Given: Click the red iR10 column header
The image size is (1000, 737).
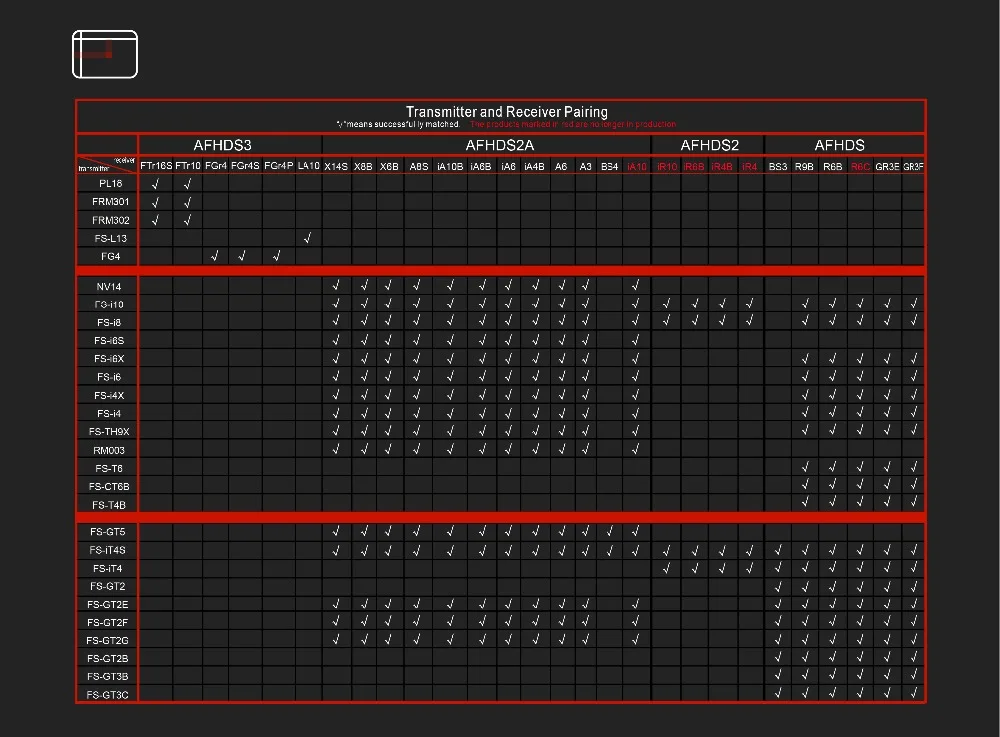Looking at the screenshot, I should 666,166.
